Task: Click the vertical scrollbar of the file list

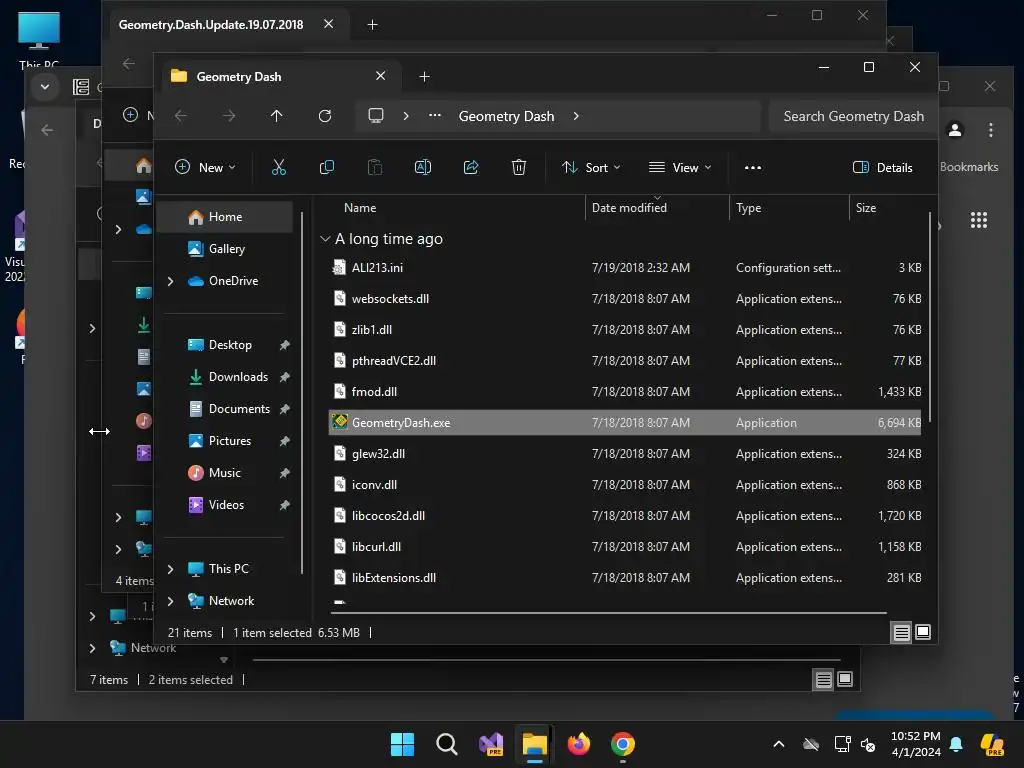Action: tap(929, 317)
